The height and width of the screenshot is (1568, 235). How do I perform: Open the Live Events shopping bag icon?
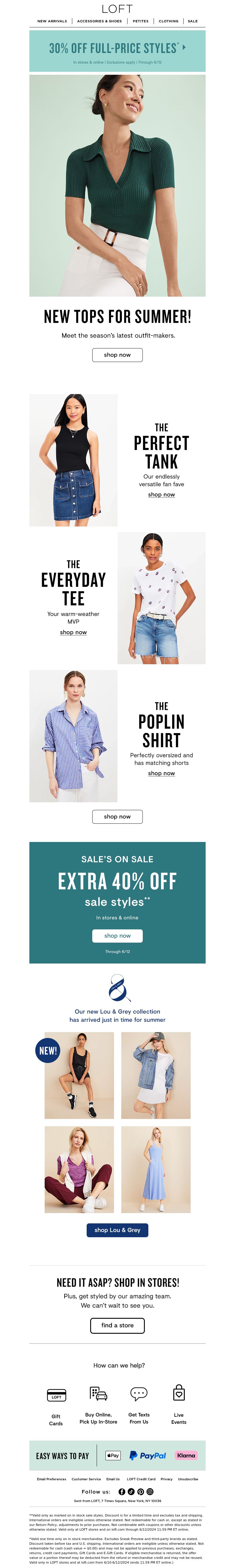[x=179, y=1393]
